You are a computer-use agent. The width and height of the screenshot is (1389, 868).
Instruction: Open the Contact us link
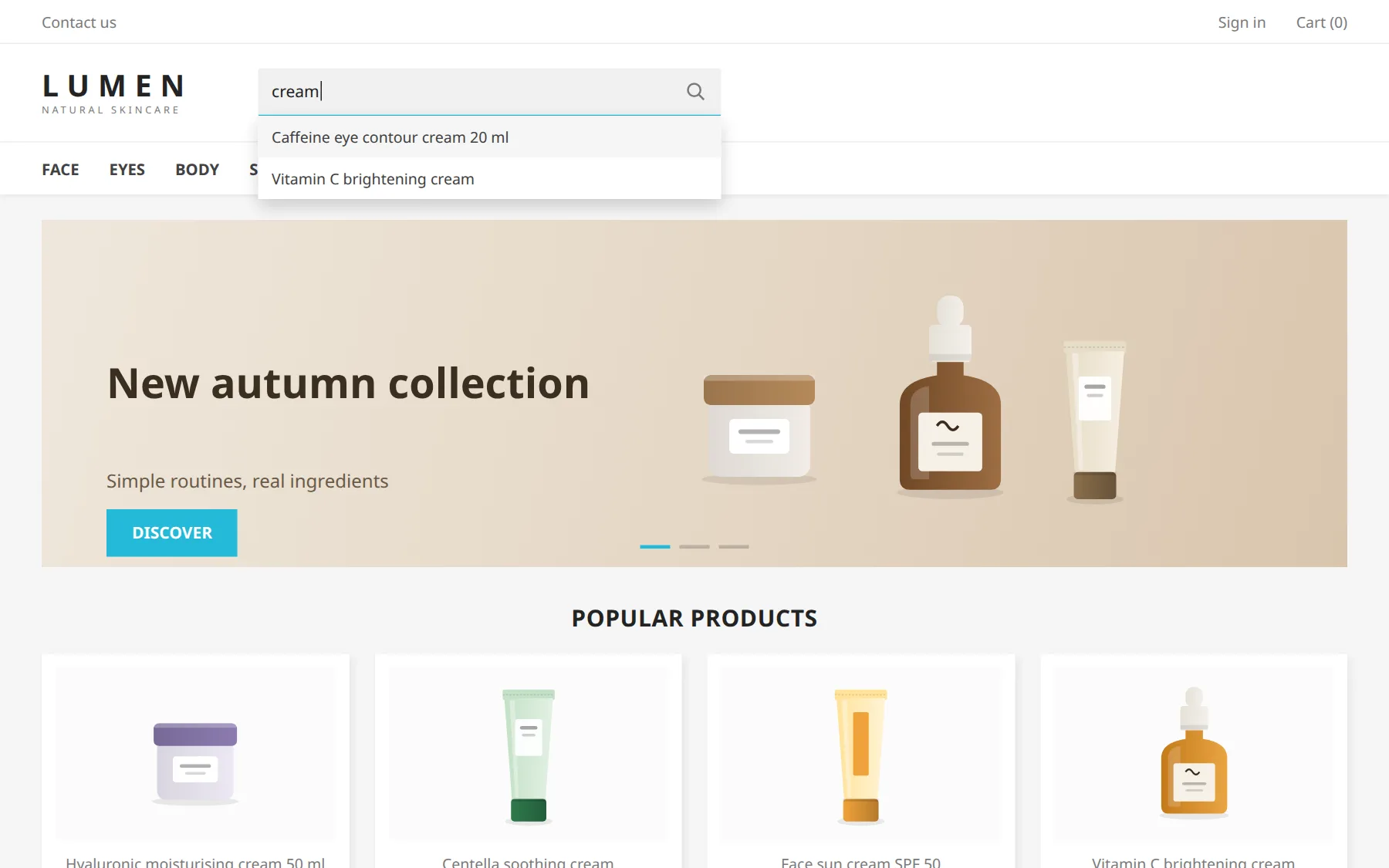click(x=79, y=22)
